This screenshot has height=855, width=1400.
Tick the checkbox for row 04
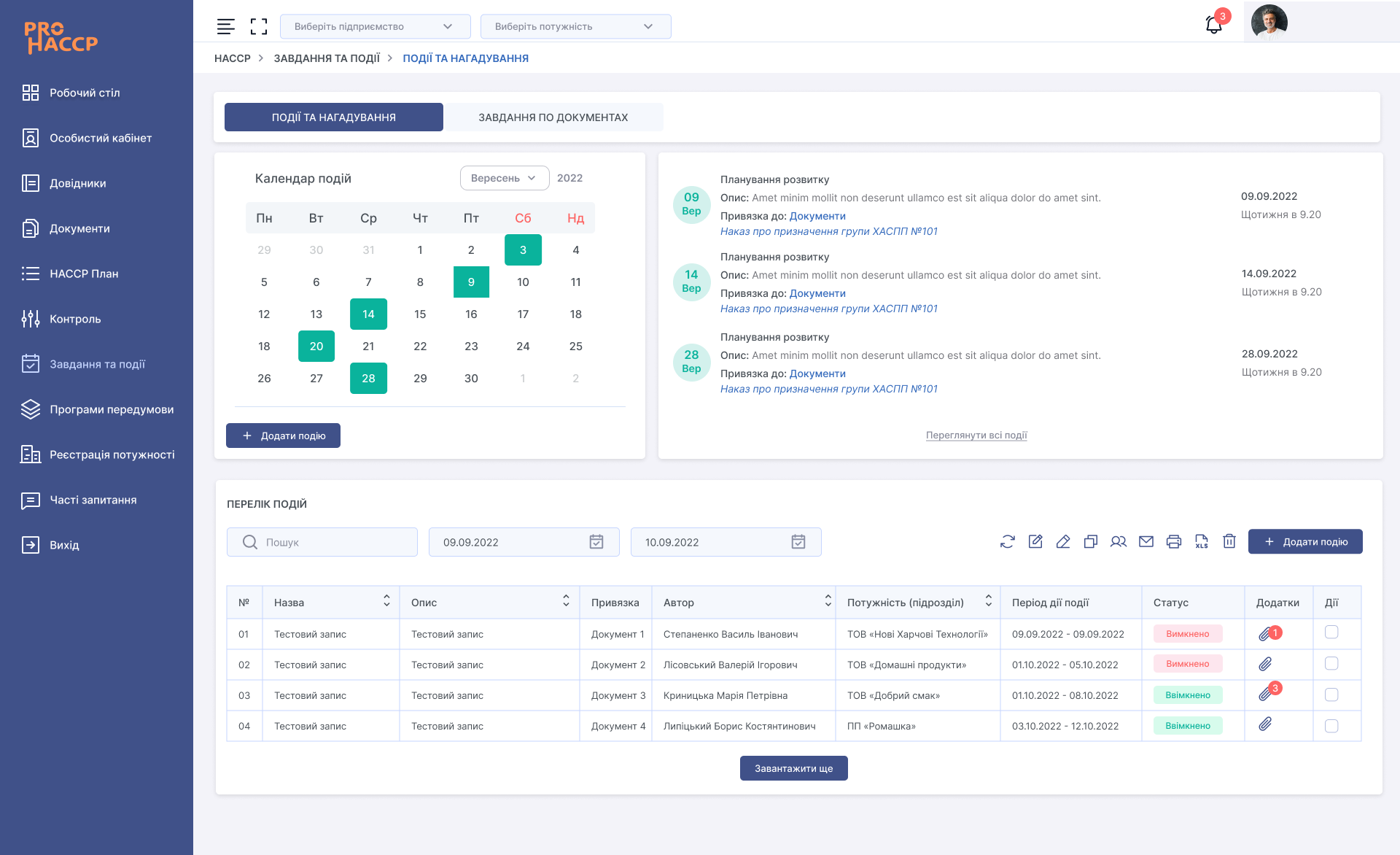(1331, 726)
